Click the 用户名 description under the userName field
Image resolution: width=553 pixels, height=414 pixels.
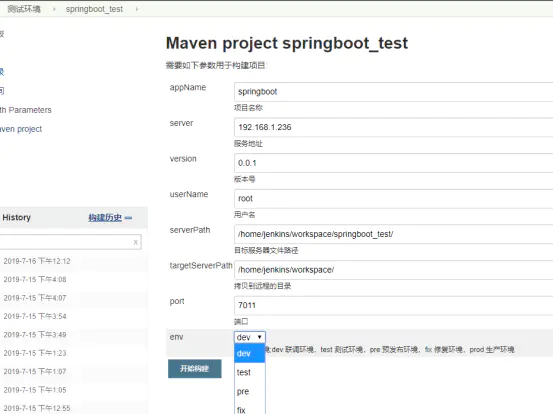point(245,215)
